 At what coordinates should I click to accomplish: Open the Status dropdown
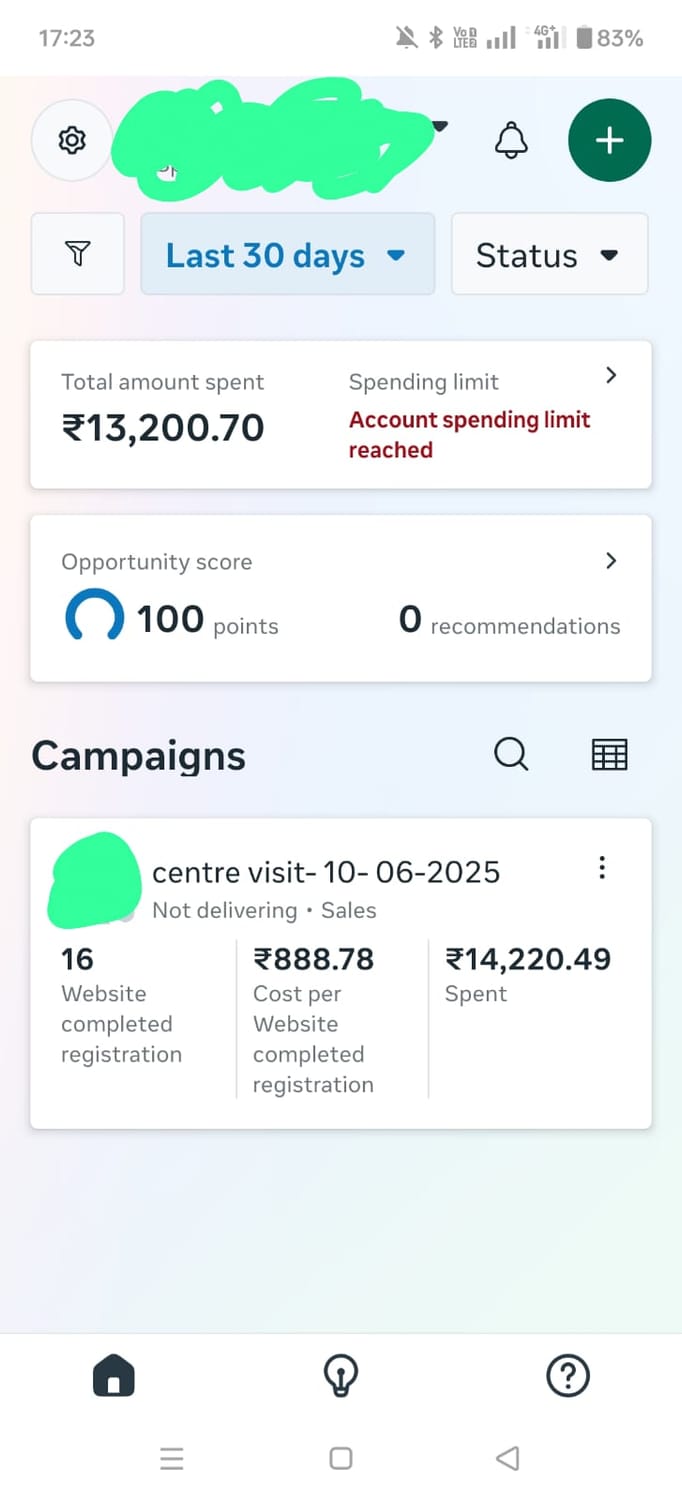549,255
